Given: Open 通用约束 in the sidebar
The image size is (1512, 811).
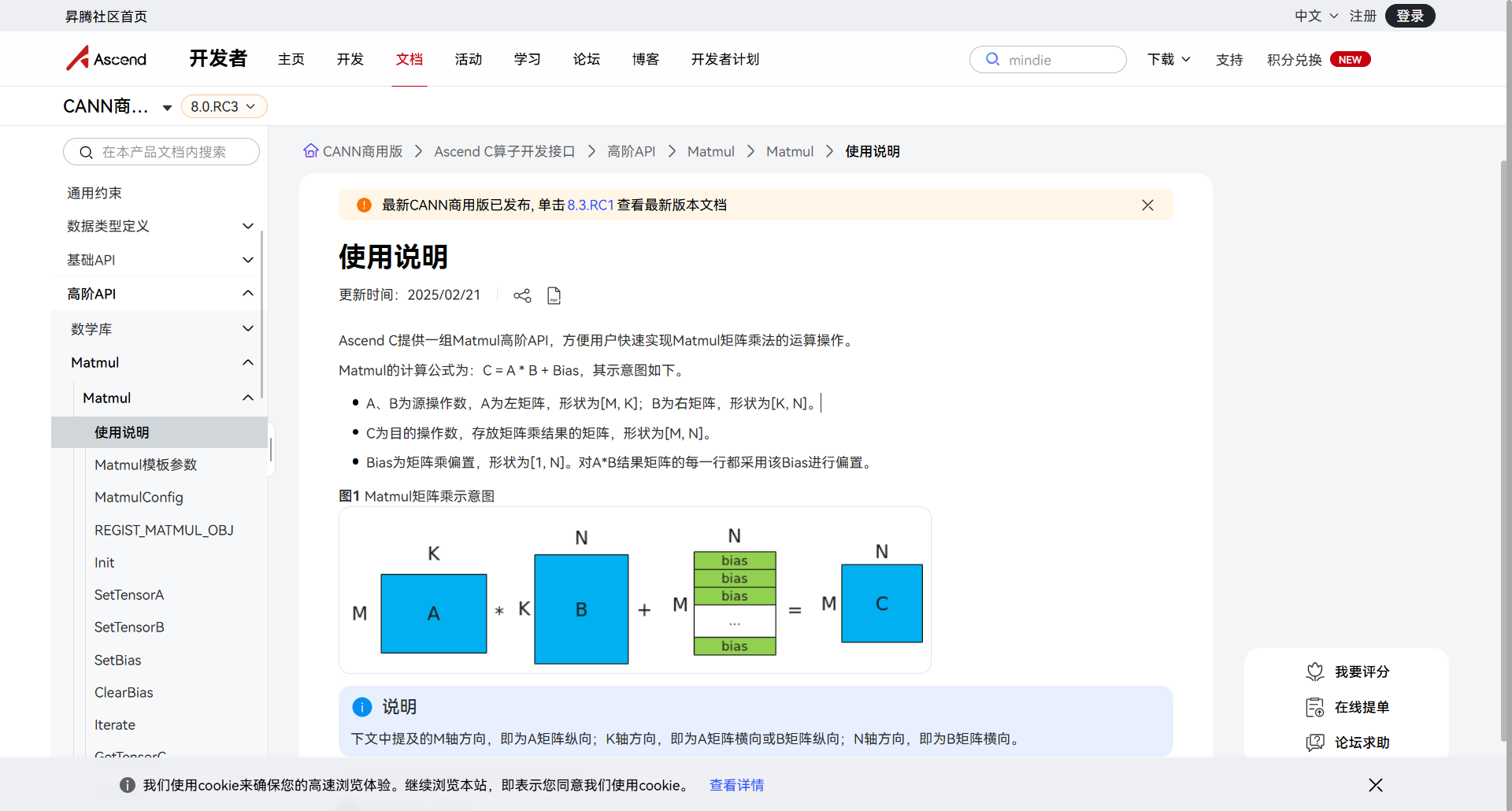Looking at the screenshot, I should (94, 193).
